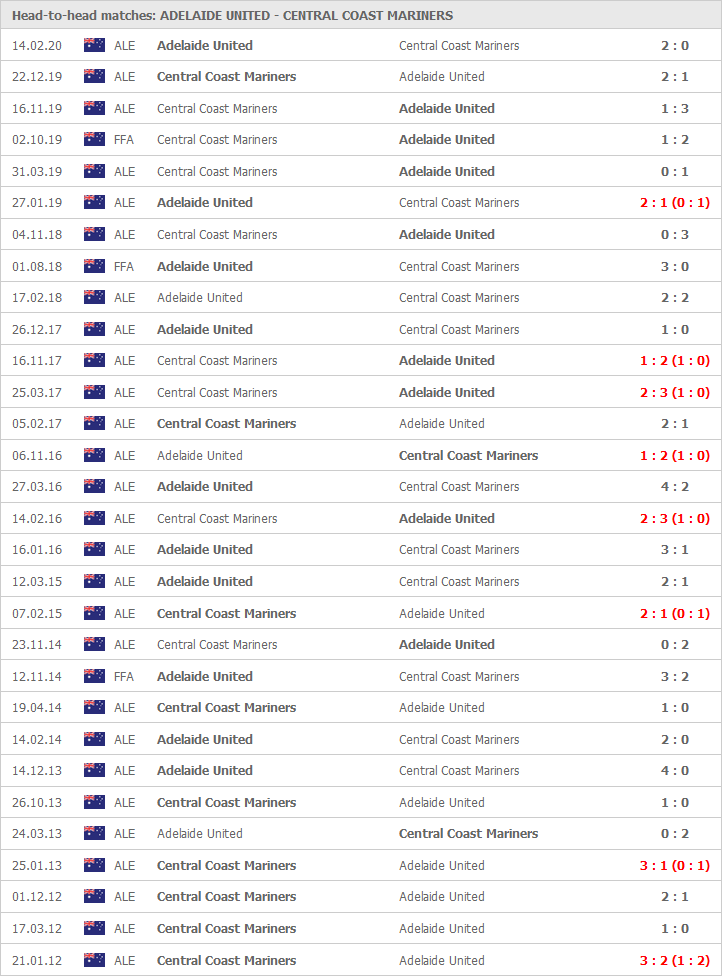This screenshot has height=976, width=722.
Task: Select the date 17.03.12
Action: [37, 929]
